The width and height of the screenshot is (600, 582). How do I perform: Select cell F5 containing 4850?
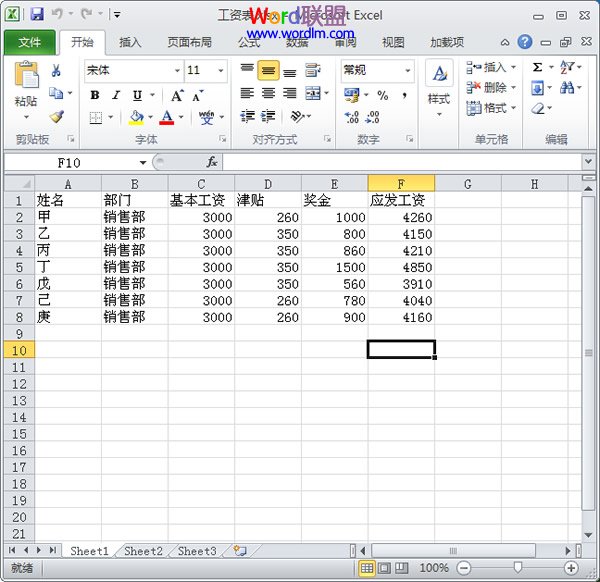click(x=400, y=267)
